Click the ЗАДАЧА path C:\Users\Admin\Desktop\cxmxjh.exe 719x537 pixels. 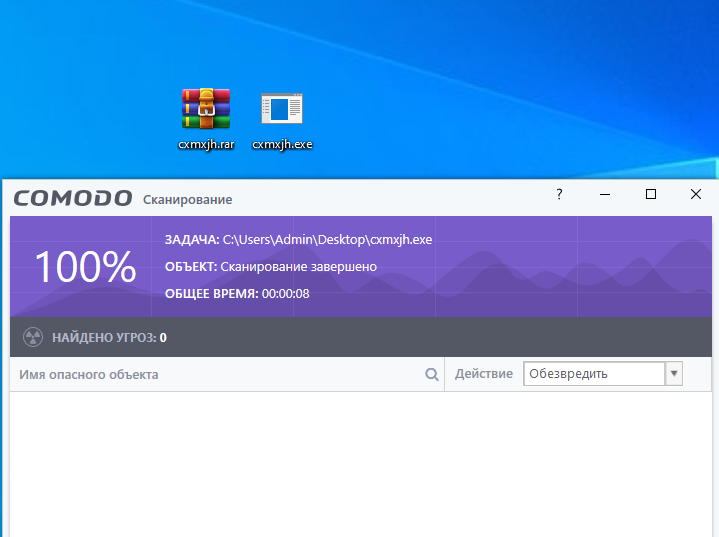click(x=327, y=239)
